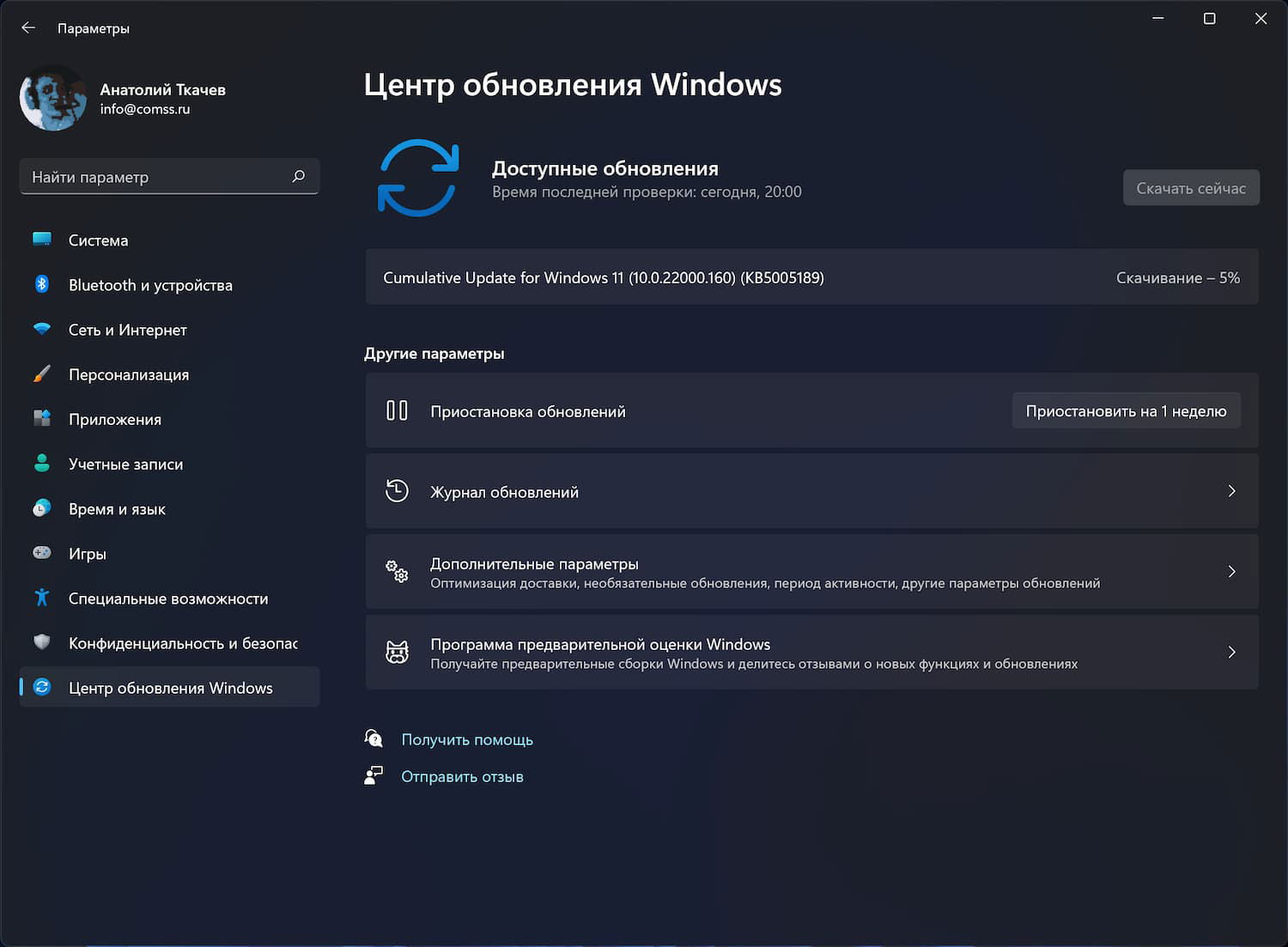Select the Система sidebar icon

tap(42, 240)
